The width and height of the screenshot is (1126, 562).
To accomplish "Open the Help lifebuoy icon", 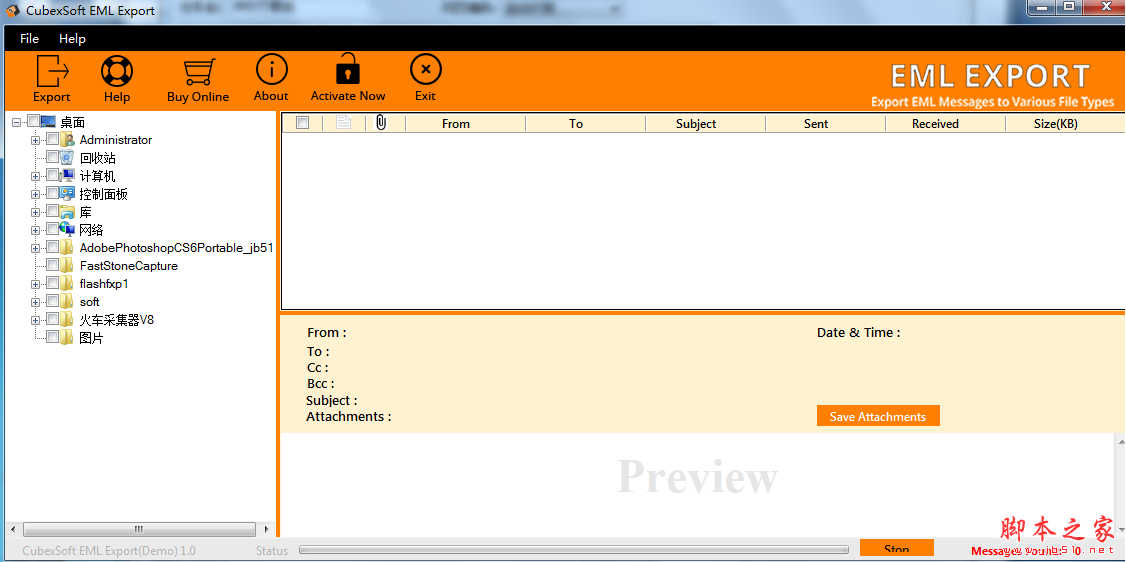I will pos(116,71).
